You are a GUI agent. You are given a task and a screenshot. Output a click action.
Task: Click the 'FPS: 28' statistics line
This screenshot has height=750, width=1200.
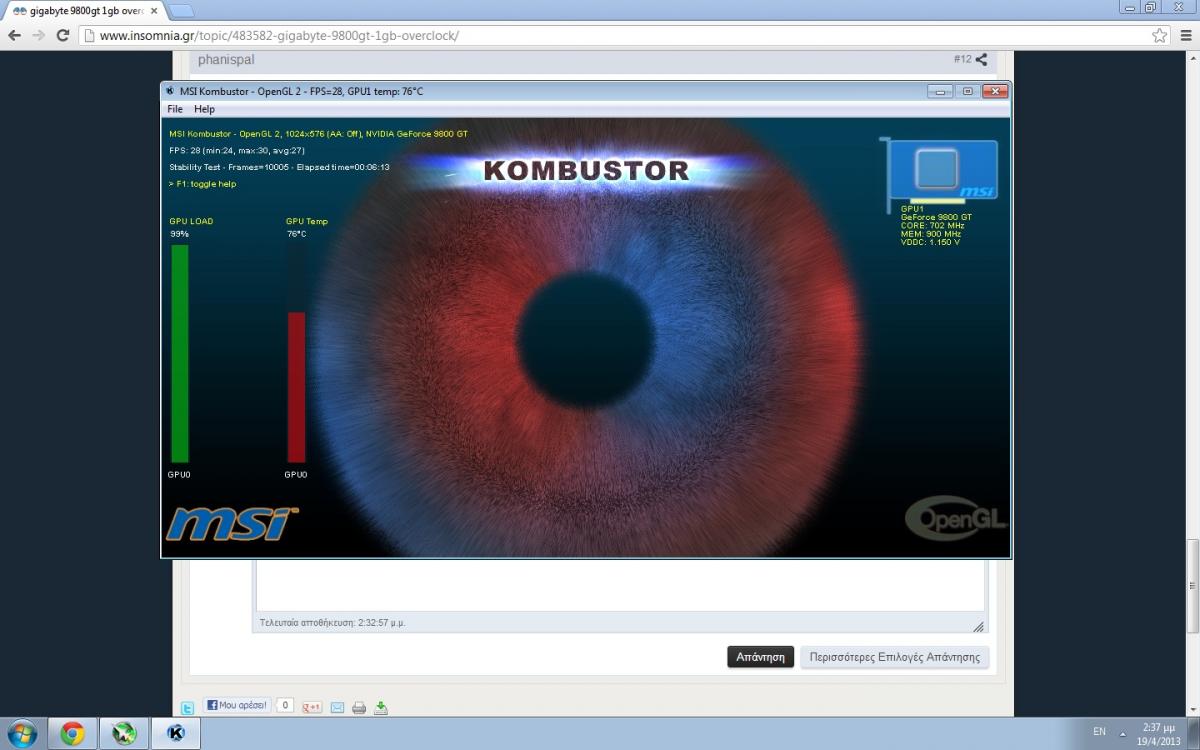(x=237, y=150)
